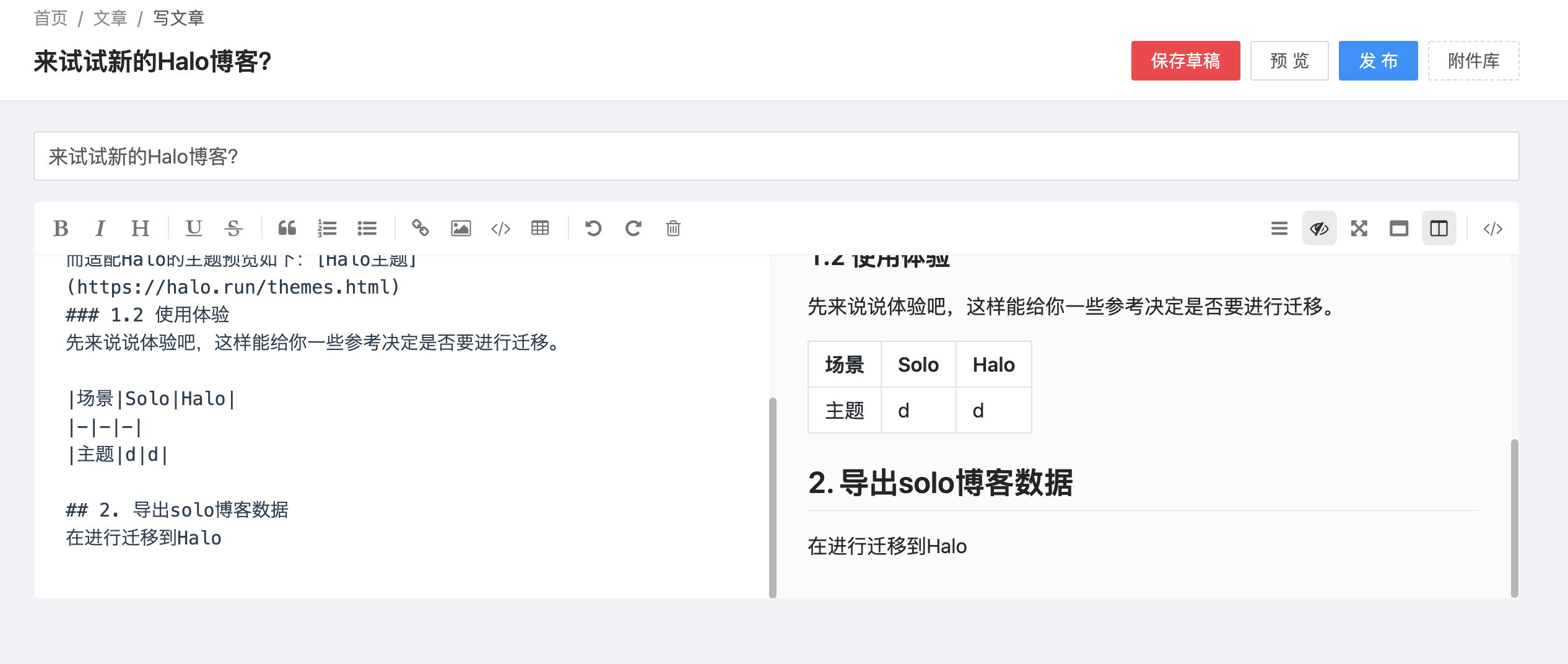Click the markdown row |主题|d|d|

[x=117, y=454]
